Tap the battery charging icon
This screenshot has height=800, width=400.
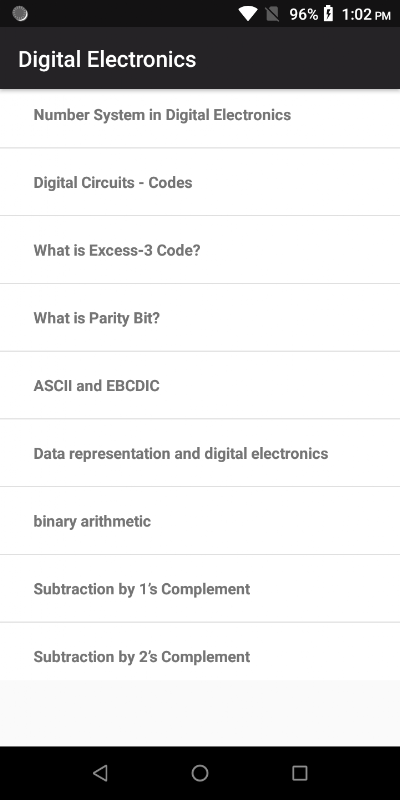pyautogui.click(x=329, y=14)
